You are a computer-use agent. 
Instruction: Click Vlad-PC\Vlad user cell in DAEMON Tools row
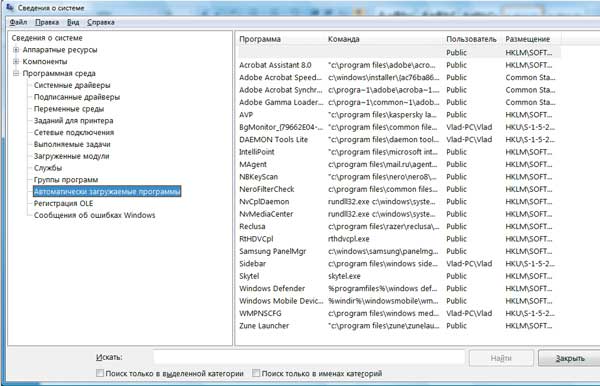(x=469, y=140)
